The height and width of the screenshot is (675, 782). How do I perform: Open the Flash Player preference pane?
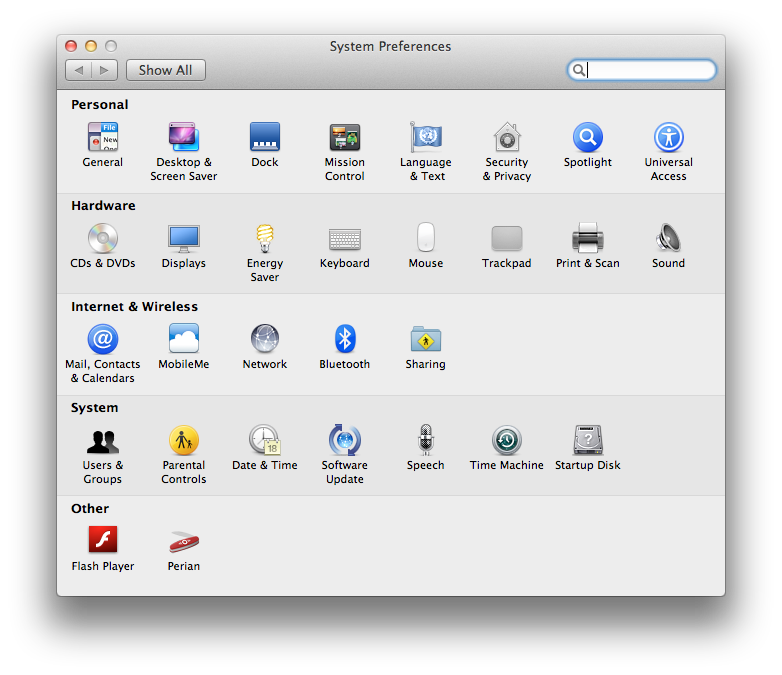(x=103, y=542)
